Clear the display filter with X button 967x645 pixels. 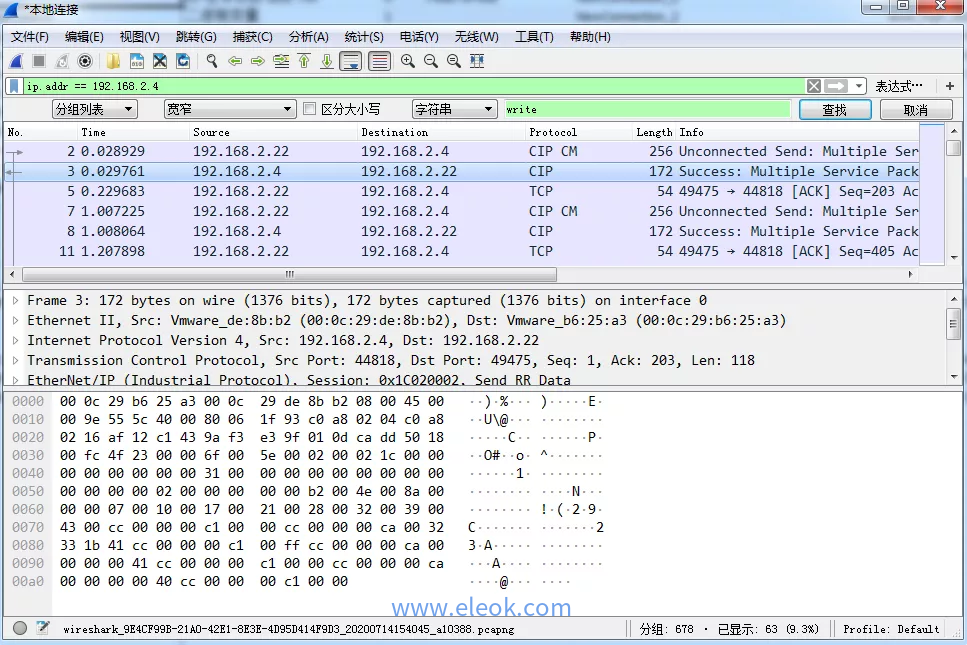(x=814, y=86)
